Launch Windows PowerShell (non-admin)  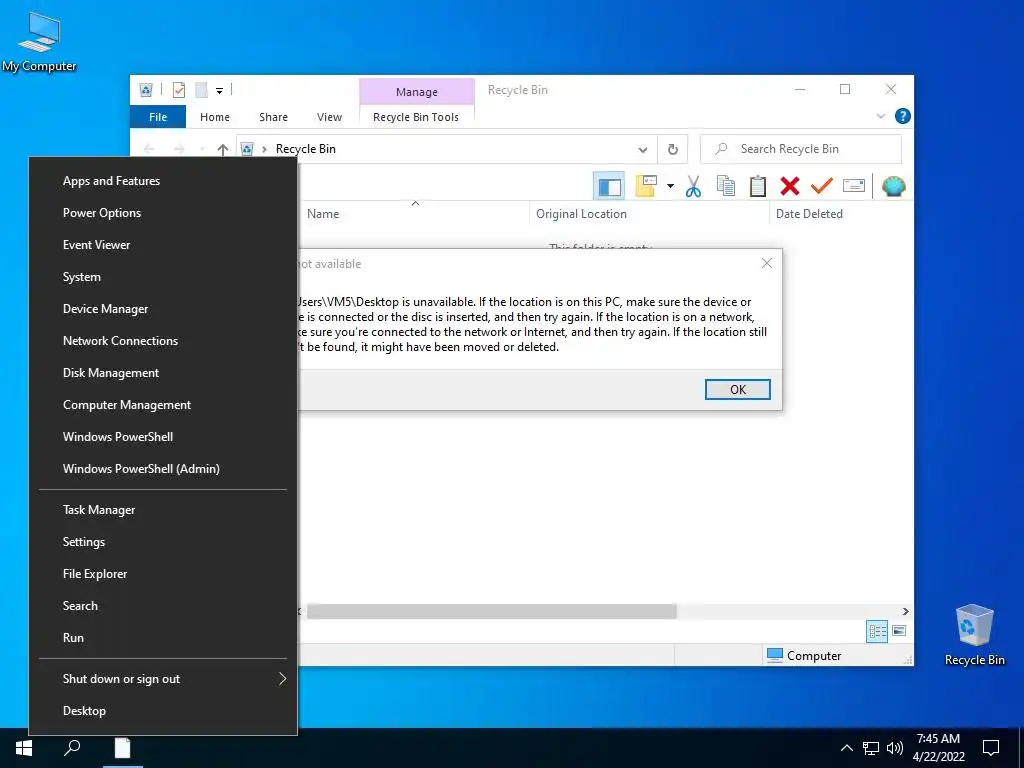163,437
